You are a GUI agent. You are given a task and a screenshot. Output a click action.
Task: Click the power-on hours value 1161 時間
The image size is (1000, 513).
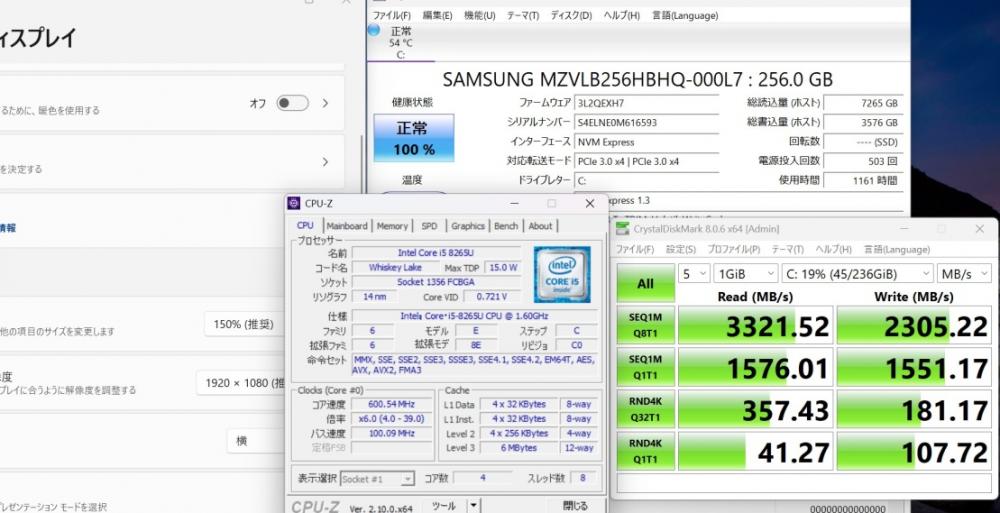pyautogui.click(x=864, y=181)
